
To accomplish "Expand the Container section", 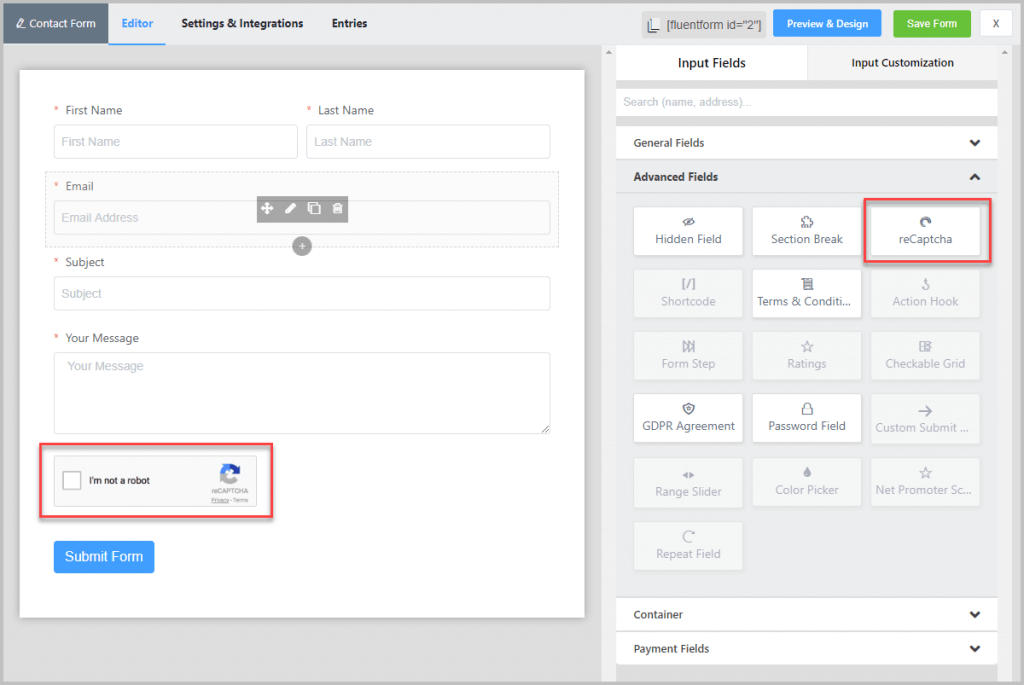I will [807, 614].
